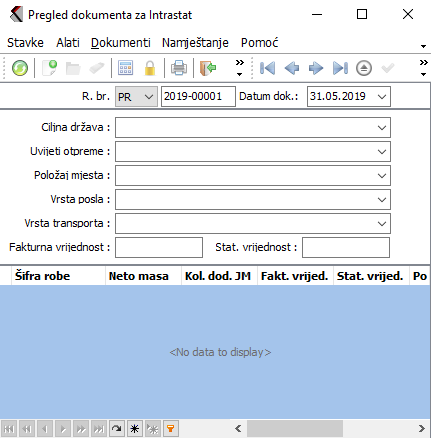Open the Dokumenti menu

tap(121, 43)
